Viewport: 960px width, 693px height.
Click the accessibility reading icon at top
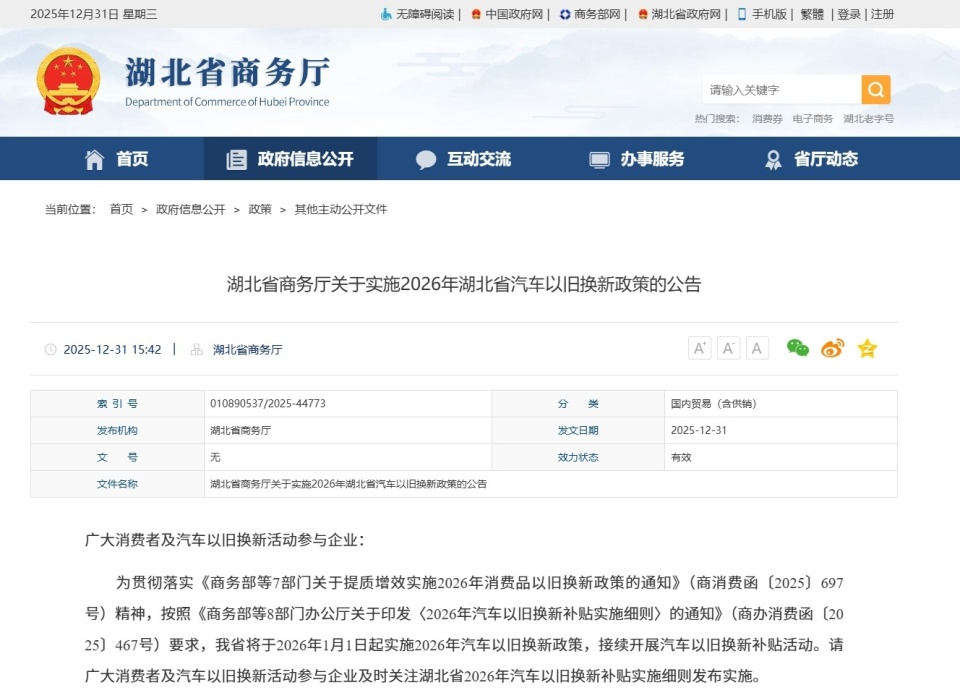coord(384,15)
